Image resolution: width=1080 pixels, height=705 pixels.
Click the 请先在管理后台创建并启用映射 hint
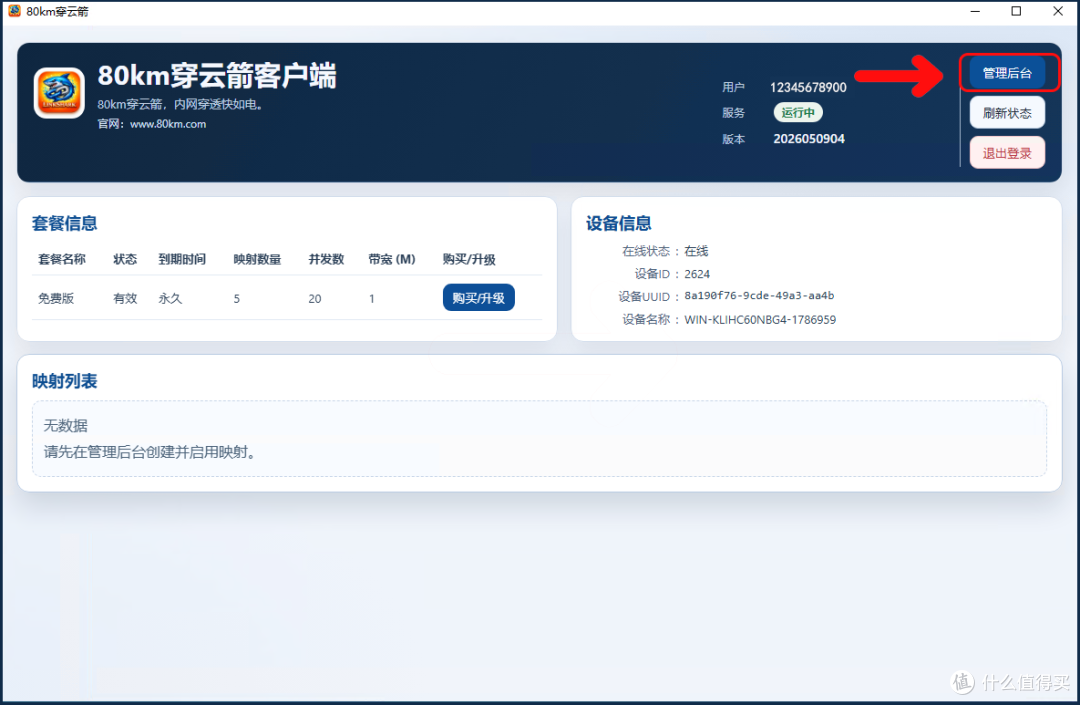tap(149, 452)
